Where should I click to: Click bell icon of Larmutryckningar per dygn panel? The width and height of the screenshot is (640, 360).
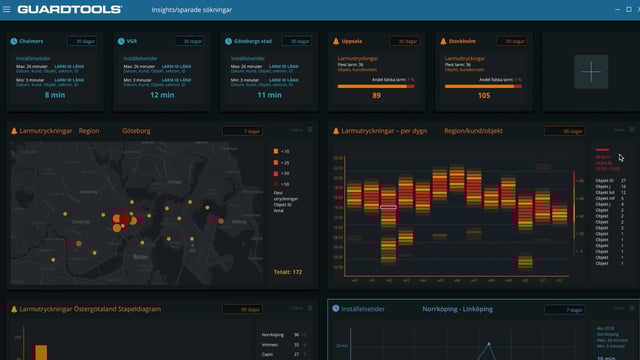(336, 131)
